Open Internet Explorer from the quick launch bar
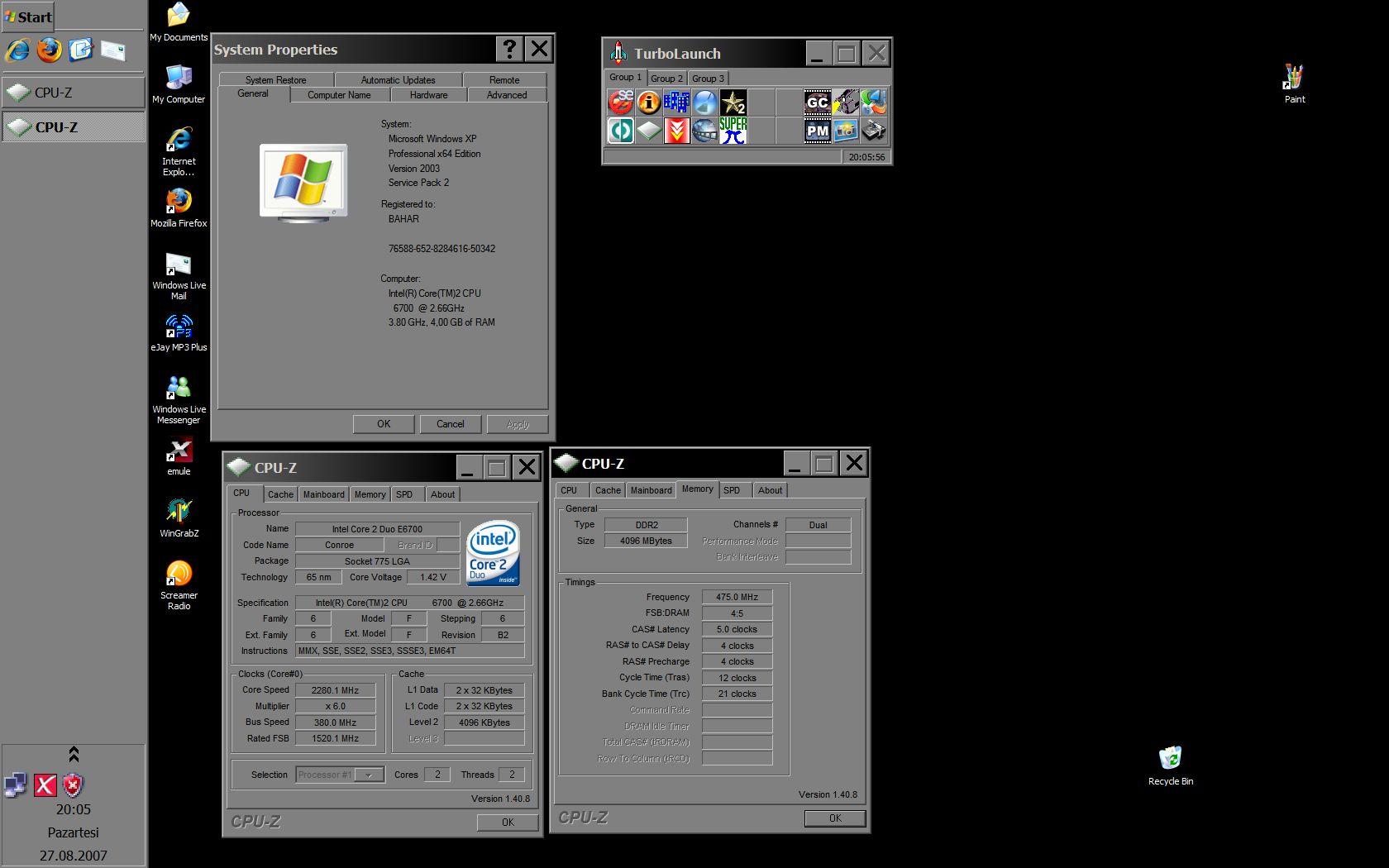1389x868 pixels. (17, 50)
